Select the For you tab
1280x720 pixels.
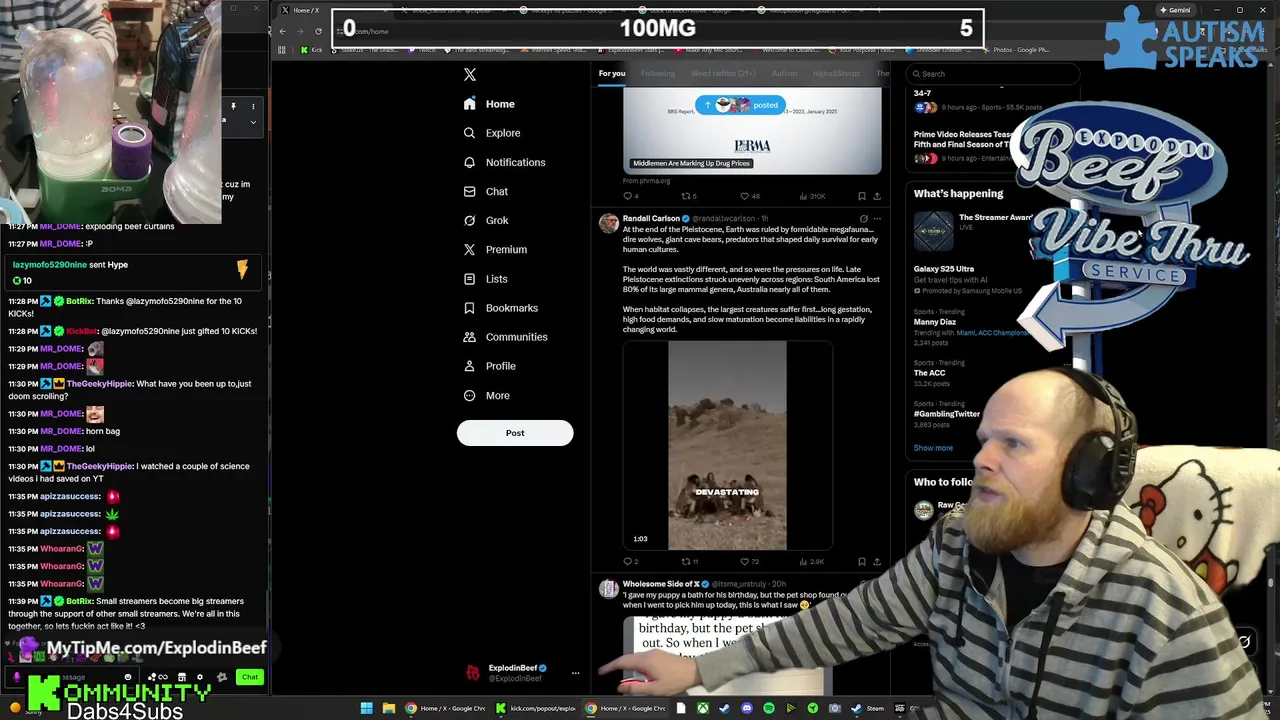(612, 73)
